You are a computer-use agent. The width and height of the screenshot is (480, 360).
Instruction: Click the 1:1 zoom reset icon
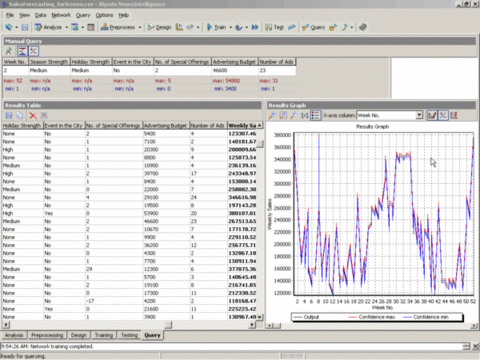(304, 115)
